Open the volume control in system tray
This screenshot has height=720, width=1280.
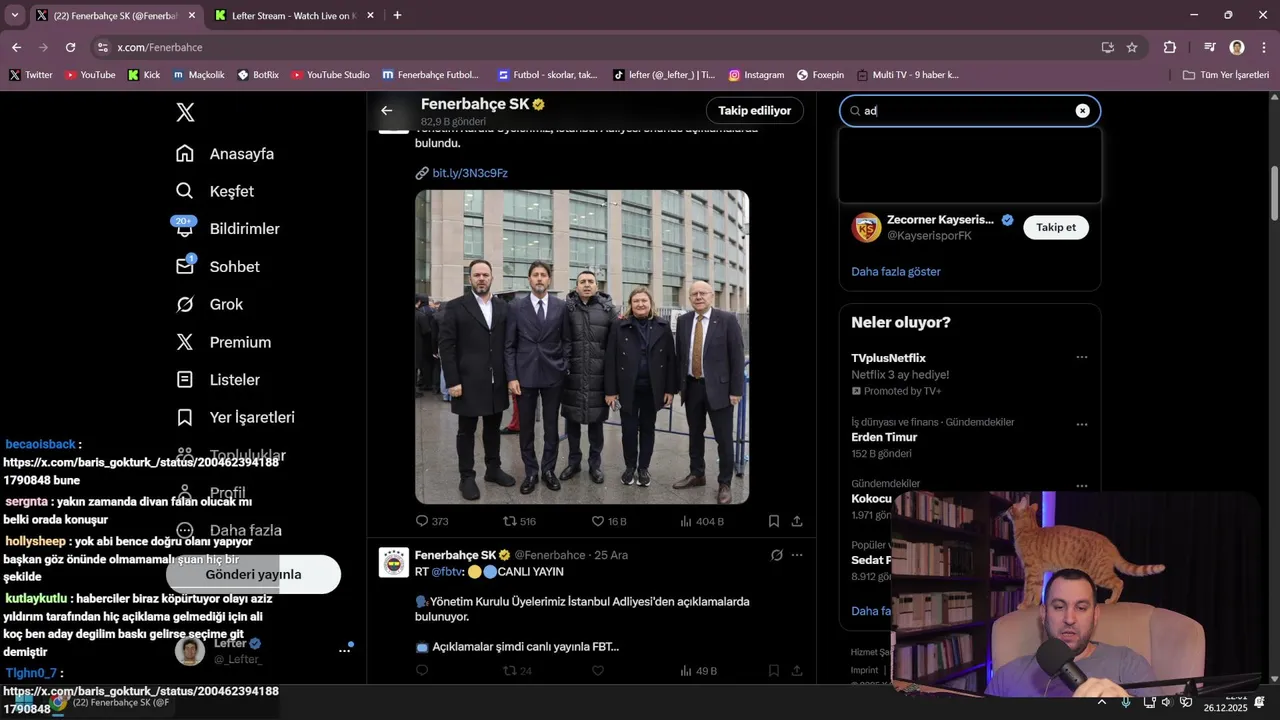tap(1166, 702)
